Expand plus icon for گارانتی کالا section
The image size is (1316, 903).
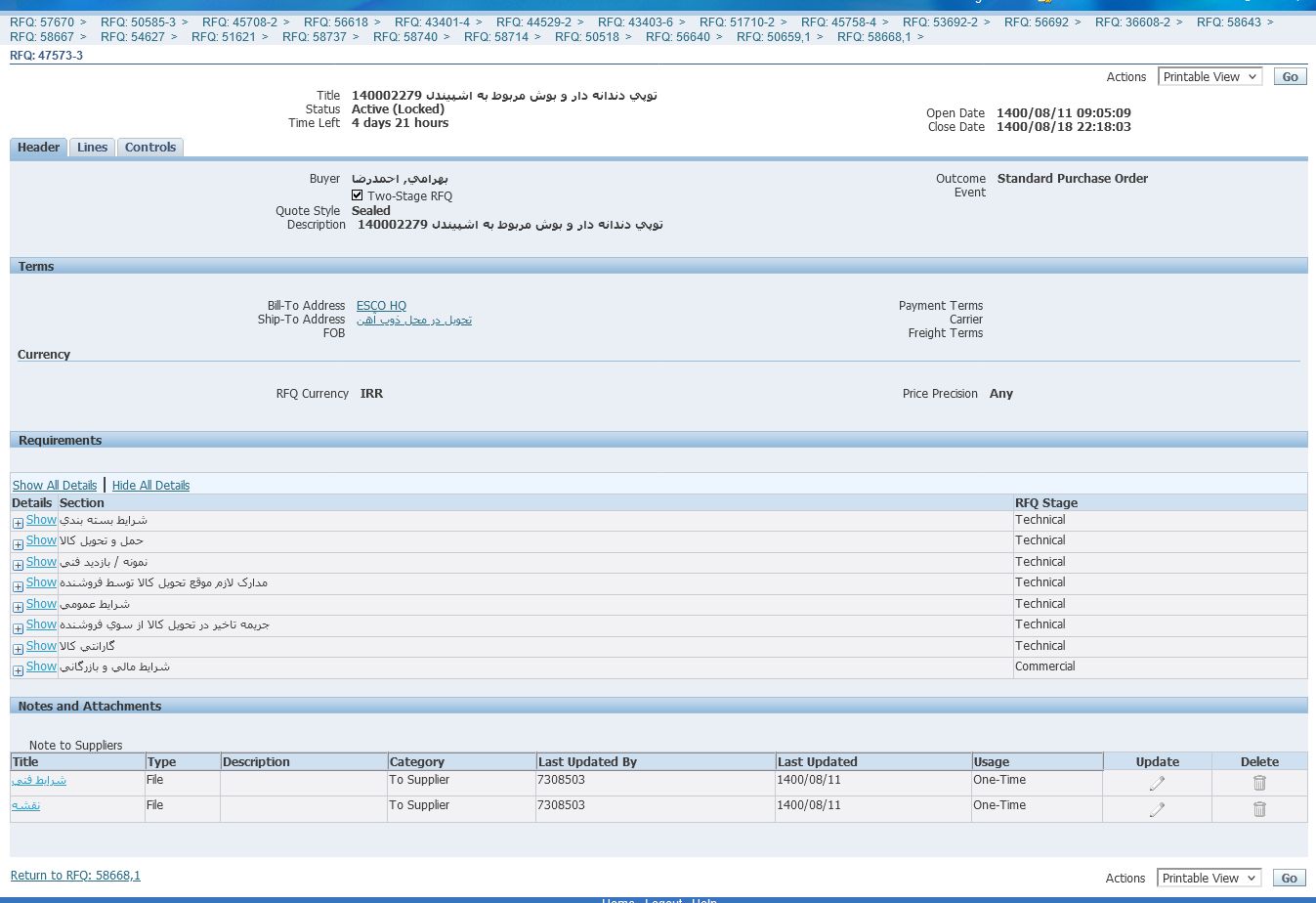[18, 649]
